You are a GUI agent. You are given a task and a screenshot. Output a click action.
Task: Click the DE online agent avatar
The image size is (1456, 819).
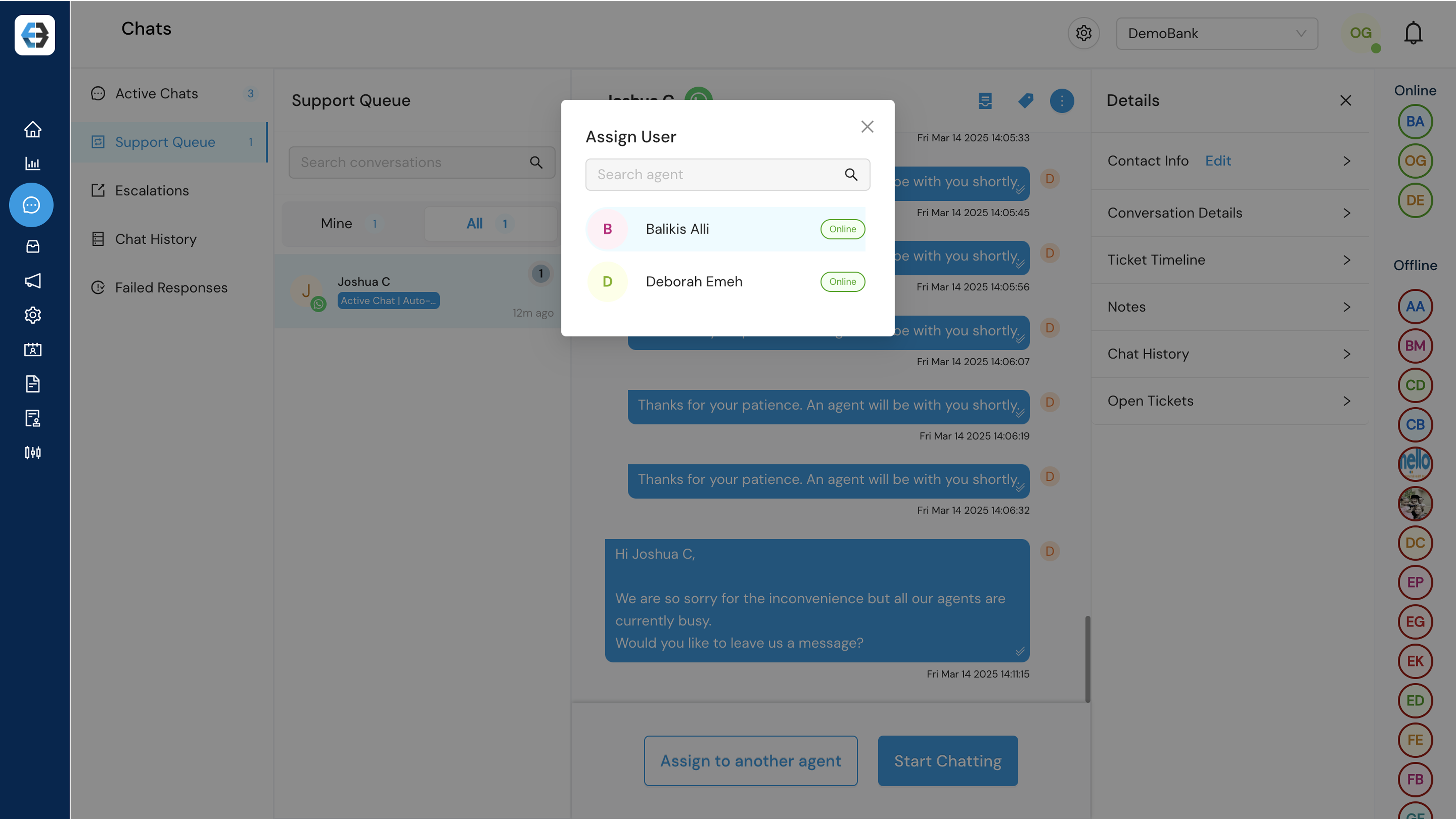coord(1415,200)
